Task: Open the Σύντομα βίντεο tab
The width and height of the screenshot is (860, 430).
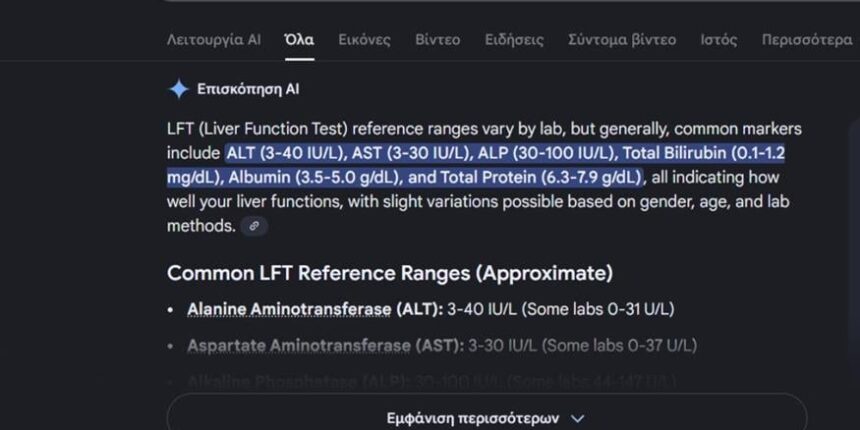Action: (622, 40)
